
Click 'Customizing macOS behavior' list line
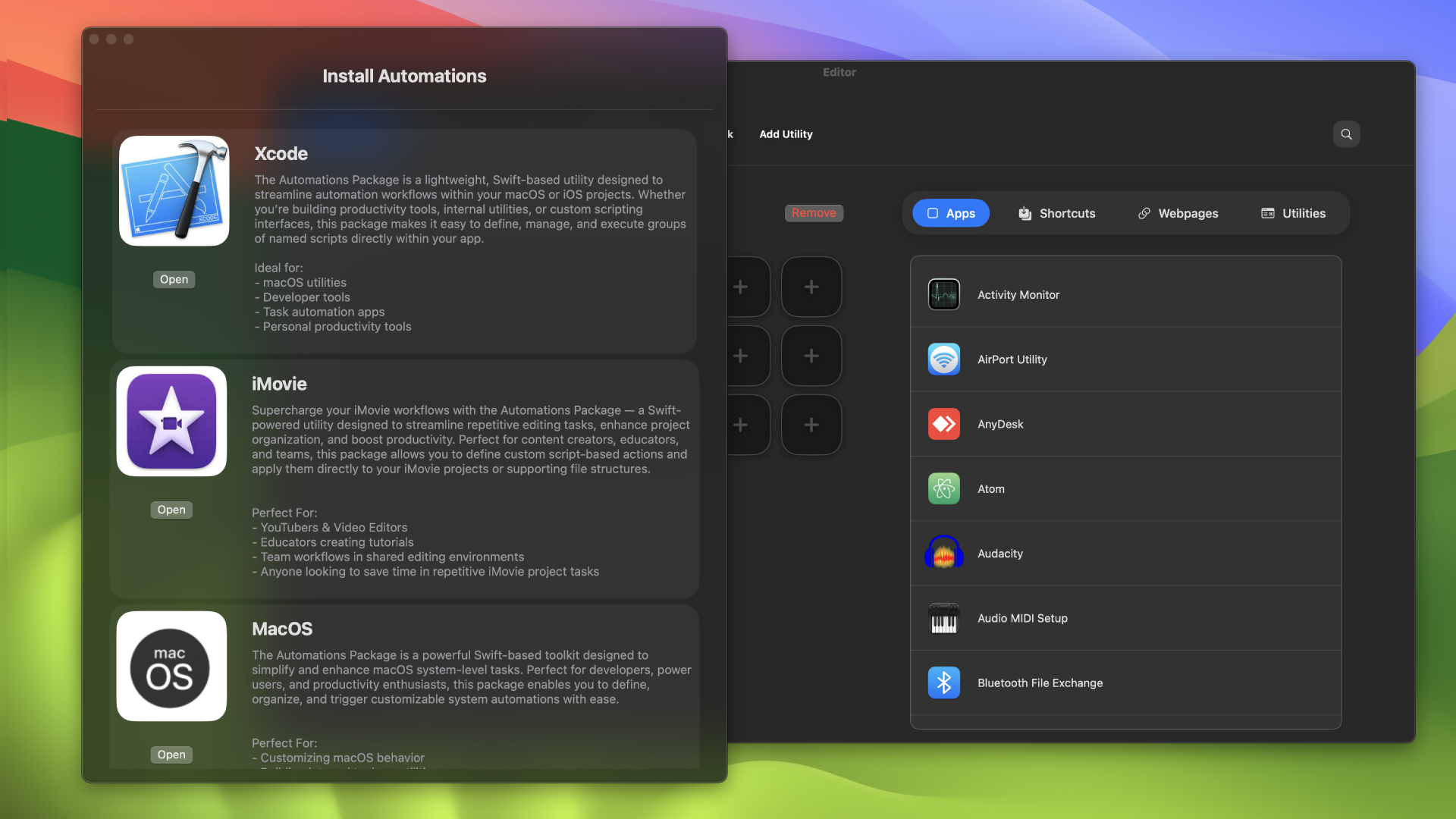[338, 758]
